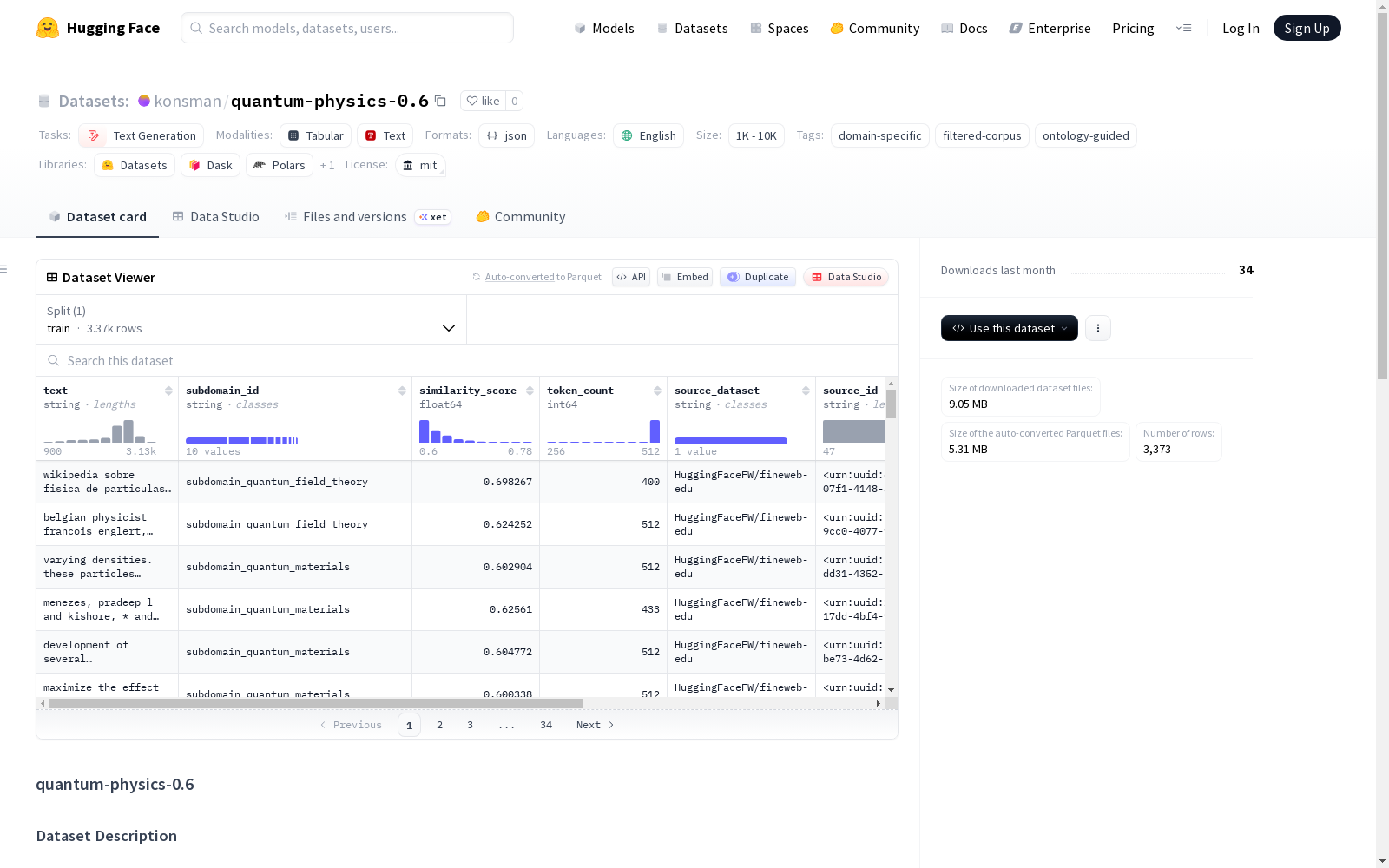Go to page 3 of the table

coord(470,725)
